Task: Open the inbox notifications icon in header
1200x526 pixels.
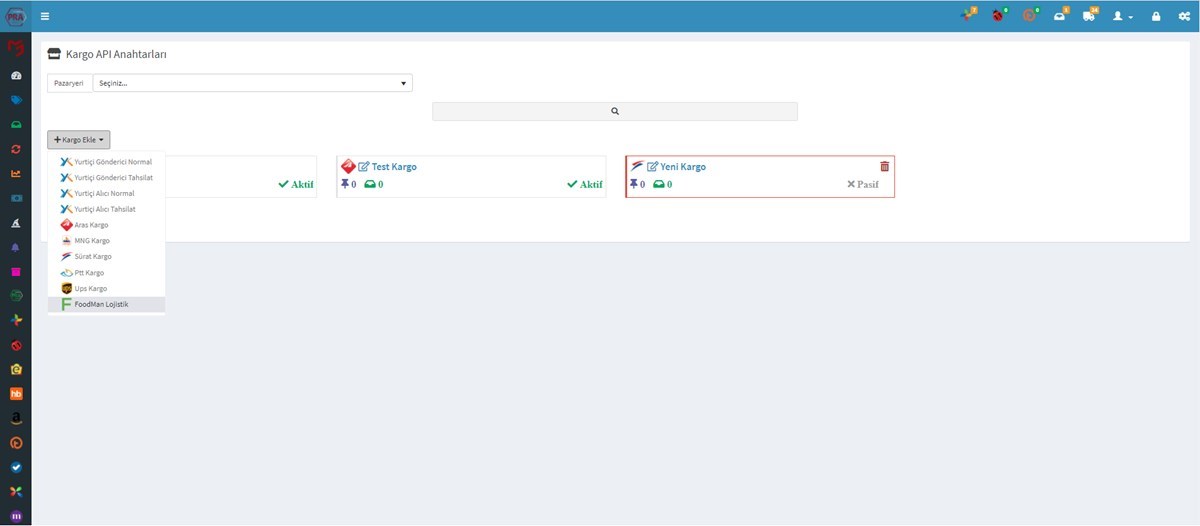Action: pos(1060,16)
